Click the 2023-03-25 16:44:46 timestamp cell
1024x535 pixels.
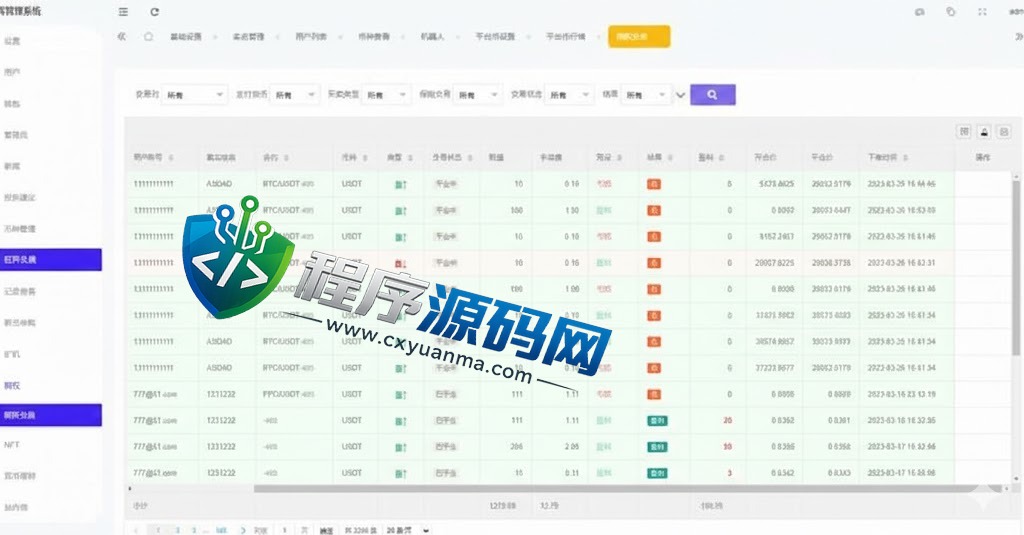[901, 184]
